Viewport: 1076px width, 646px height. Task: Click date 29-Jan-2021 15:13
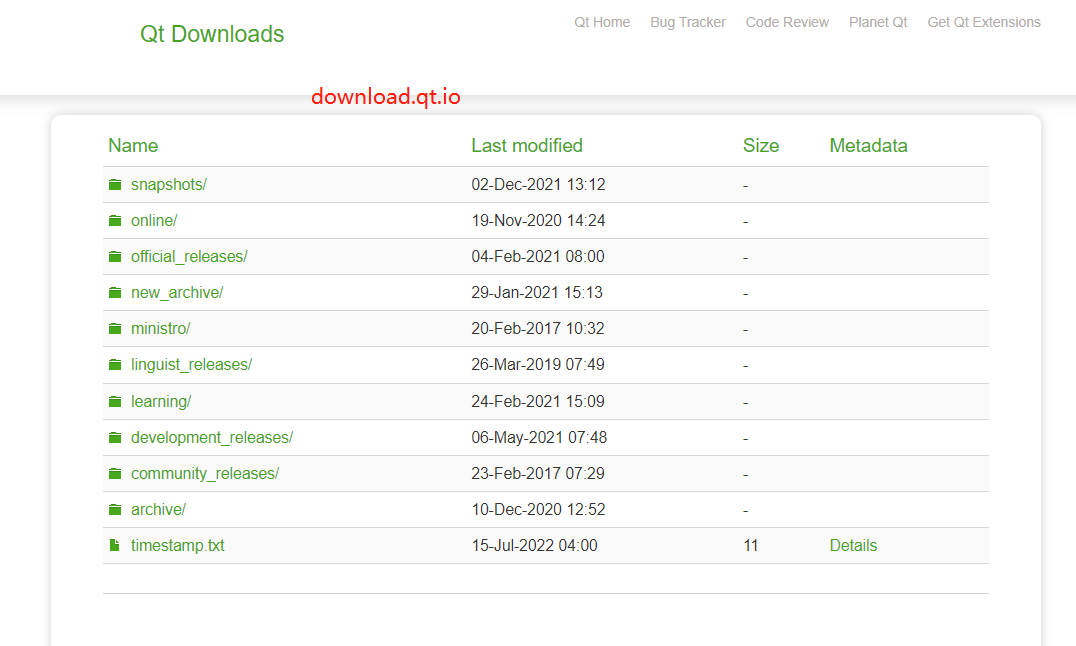coord(537,292)
